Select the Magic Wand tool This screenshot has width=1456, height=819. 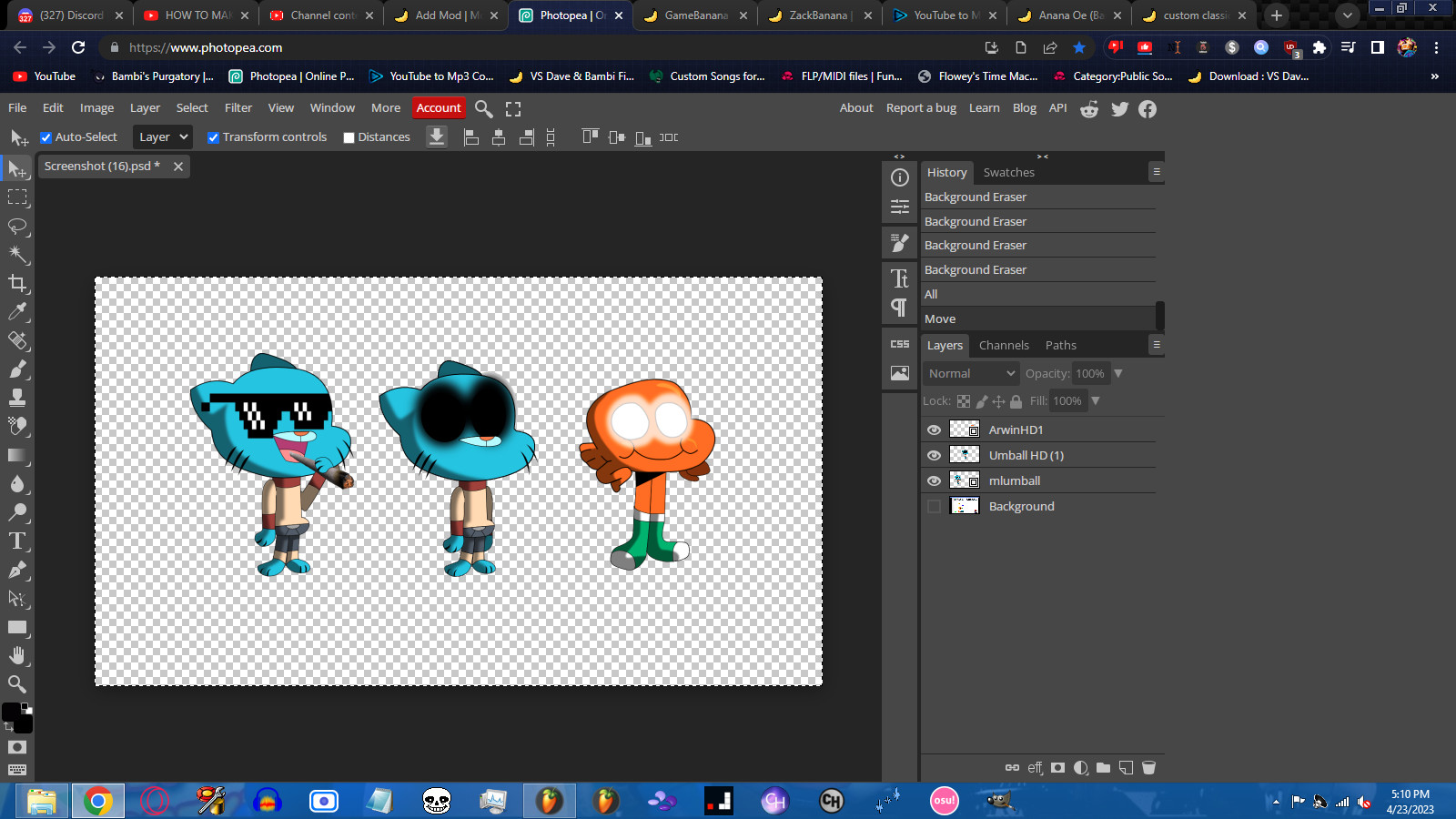(17, 254)
